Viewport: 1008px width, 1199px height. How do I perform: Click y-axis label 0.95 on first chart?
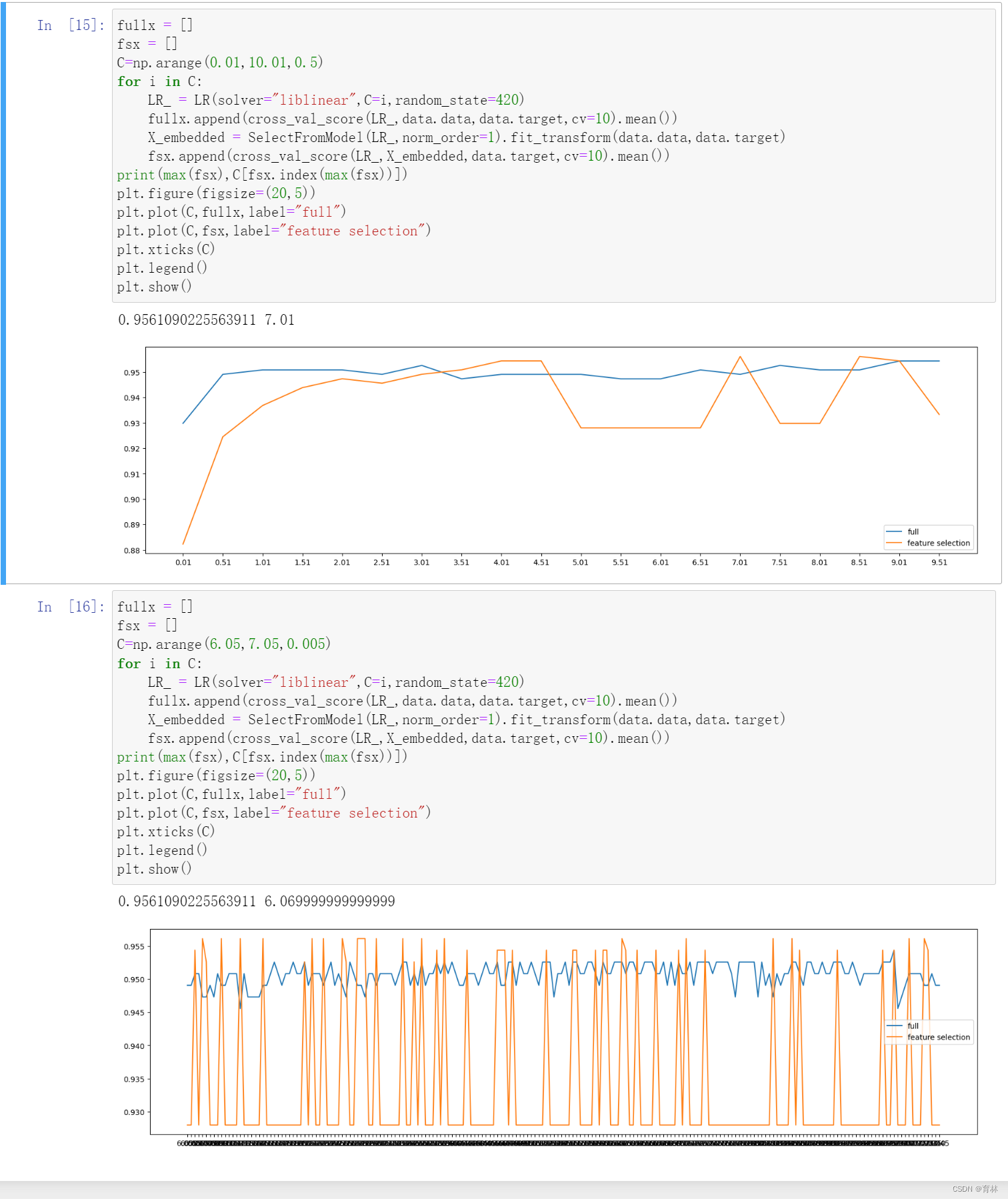pos(131,373)
